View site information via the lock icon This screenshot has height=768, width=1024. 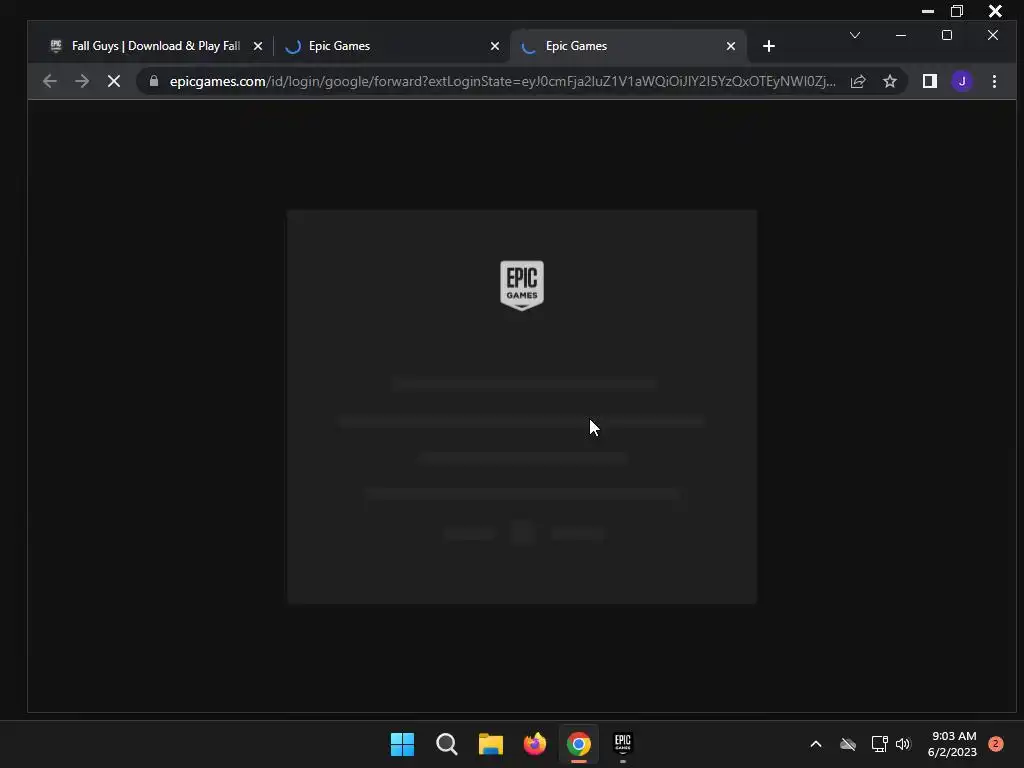pos(154,81)
